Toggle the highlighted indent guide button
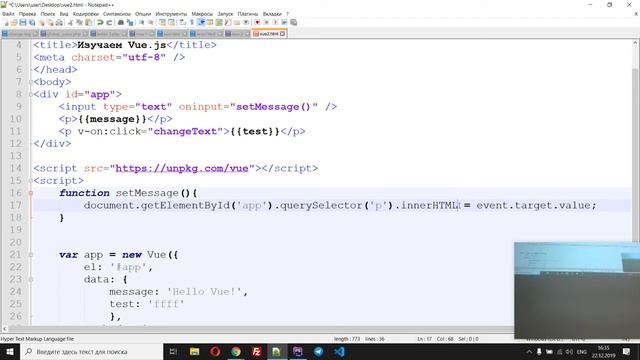 [202, 22]
